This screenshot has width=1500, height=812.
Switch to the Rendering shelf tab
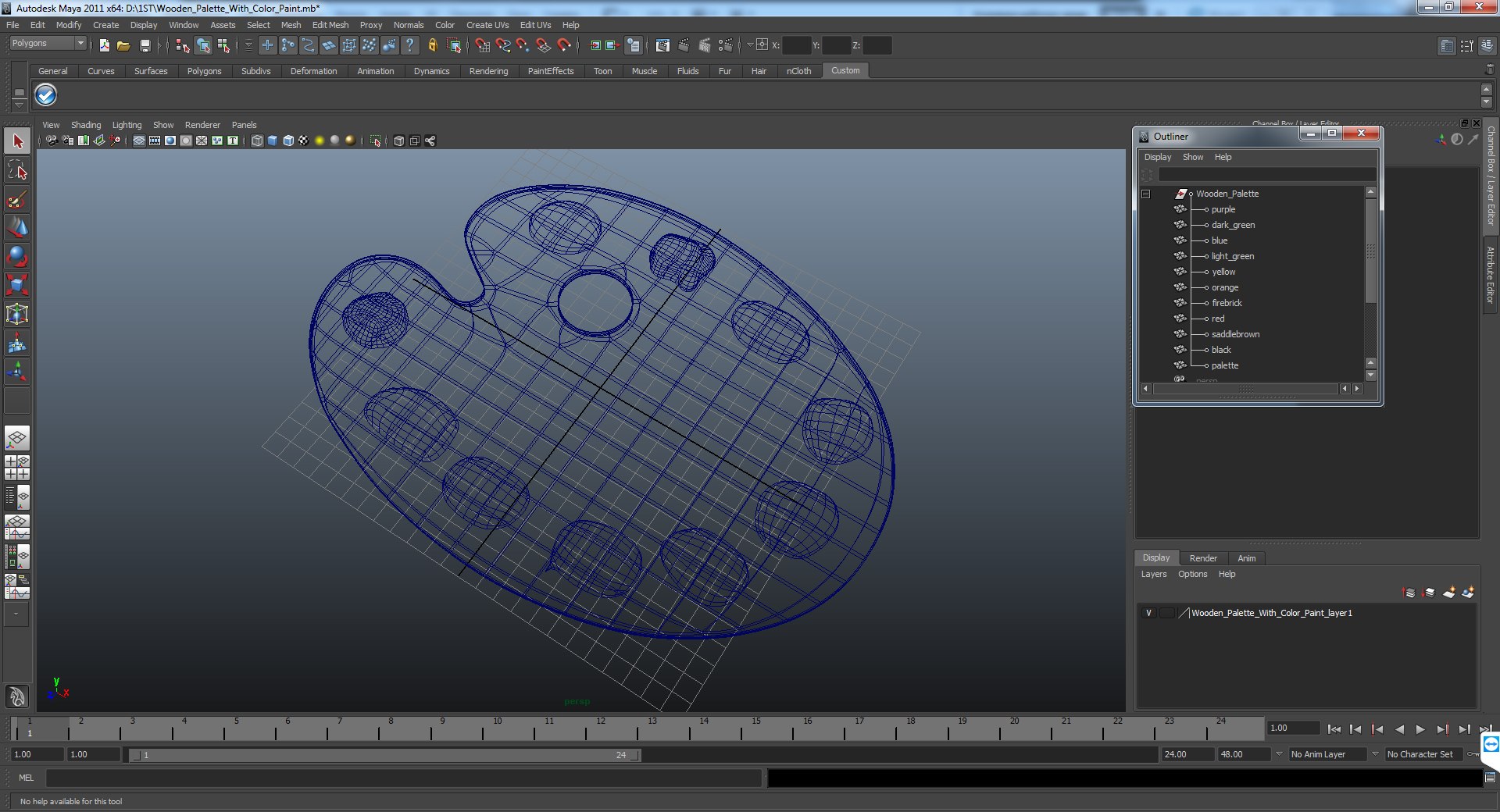click(x=488, y=71)
